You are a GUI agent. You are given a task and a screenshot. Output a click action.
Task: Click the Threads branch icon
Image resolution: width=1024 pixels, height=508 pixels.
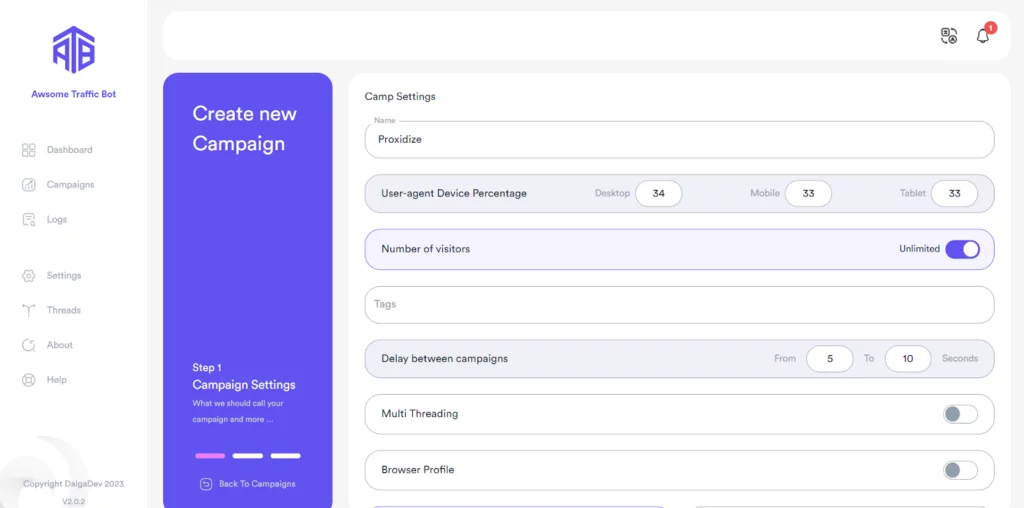click(x=29, y=311)
